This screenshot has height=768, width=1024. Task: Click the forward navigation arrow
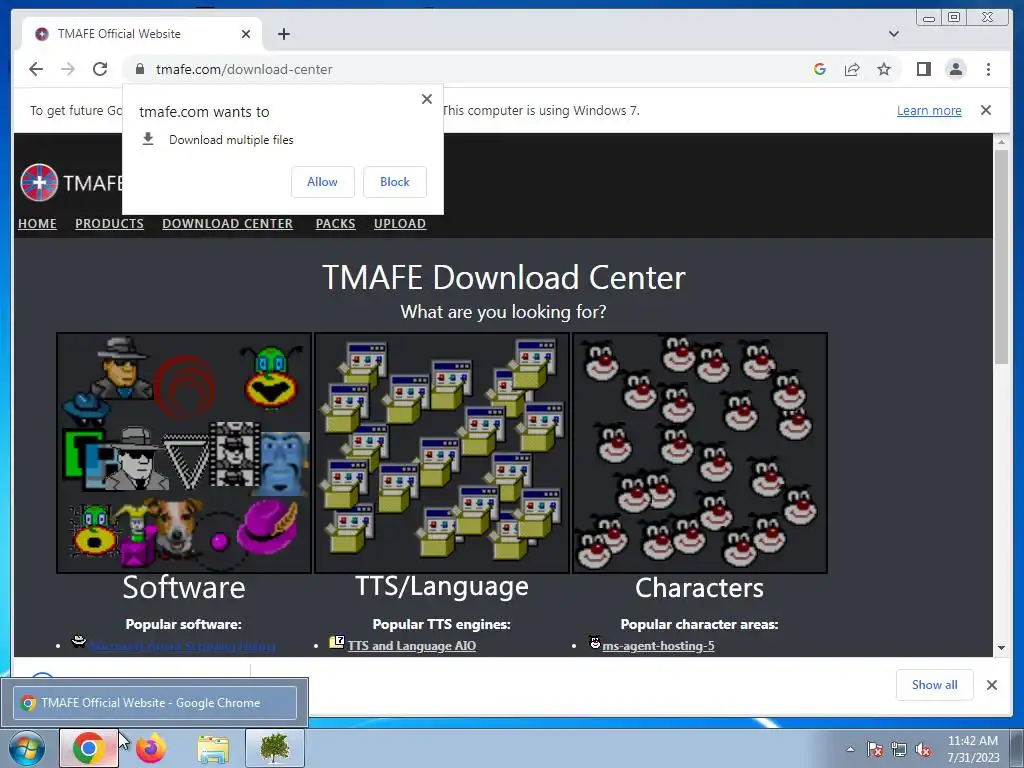[68, 69]
